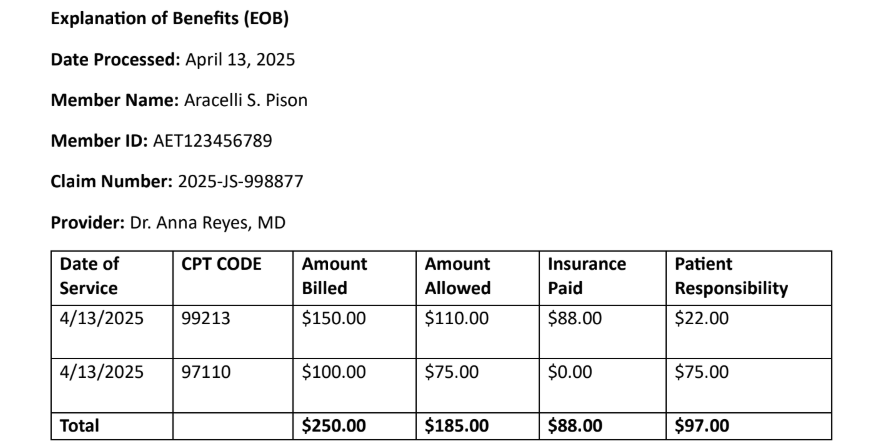Select the member name Aracelli S. Pison
Screen dimensions: 880x445
click(x=246, y=100)
